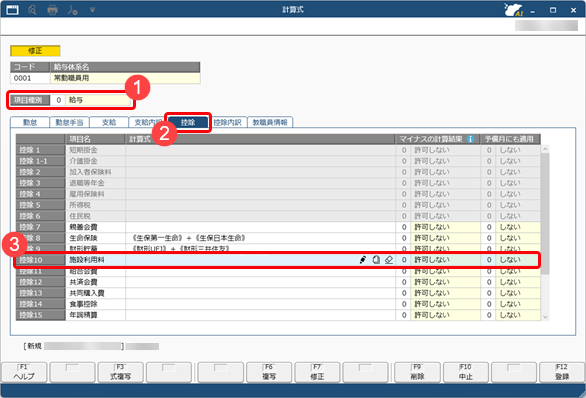
Task: Select the 控除15 row header
Action: [x=40, y=315]
